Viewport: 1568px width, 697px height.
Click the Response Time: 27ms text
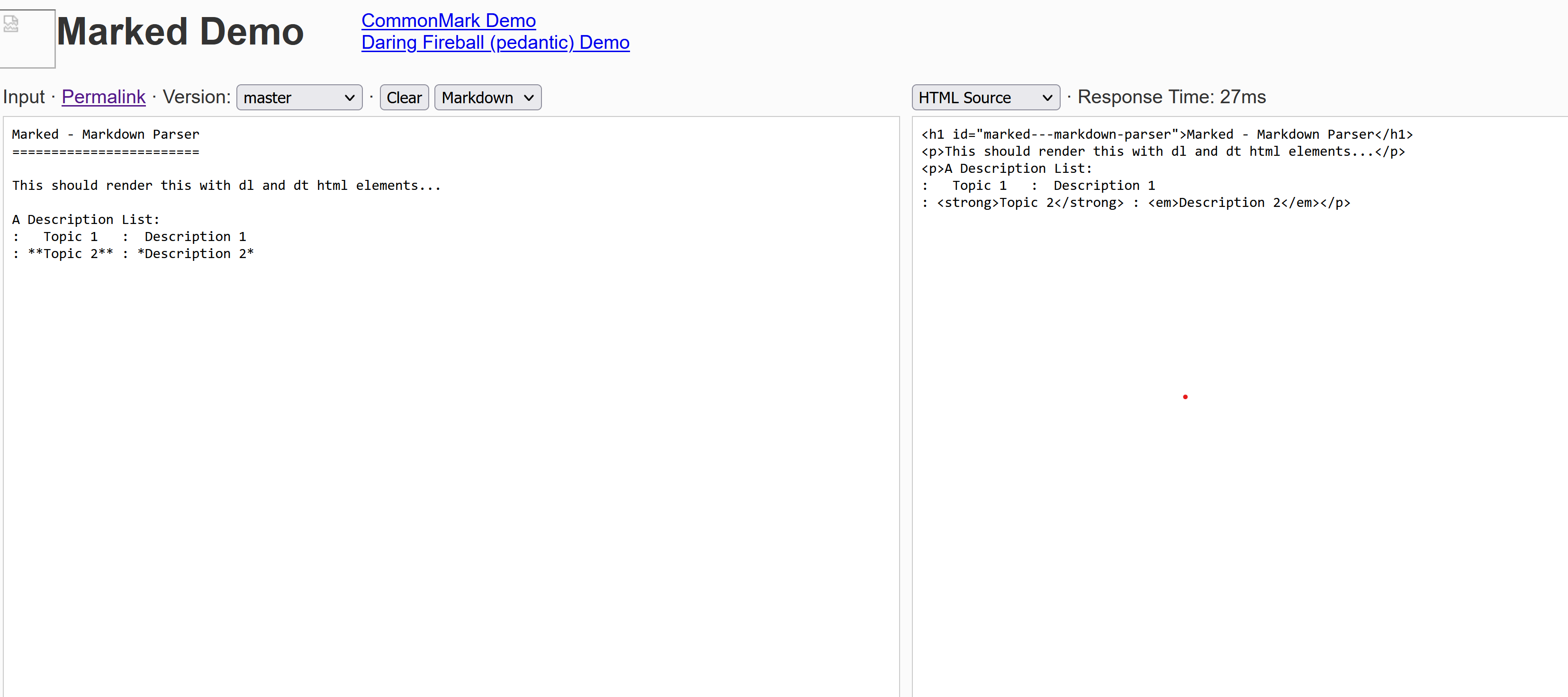[1172, 97]
